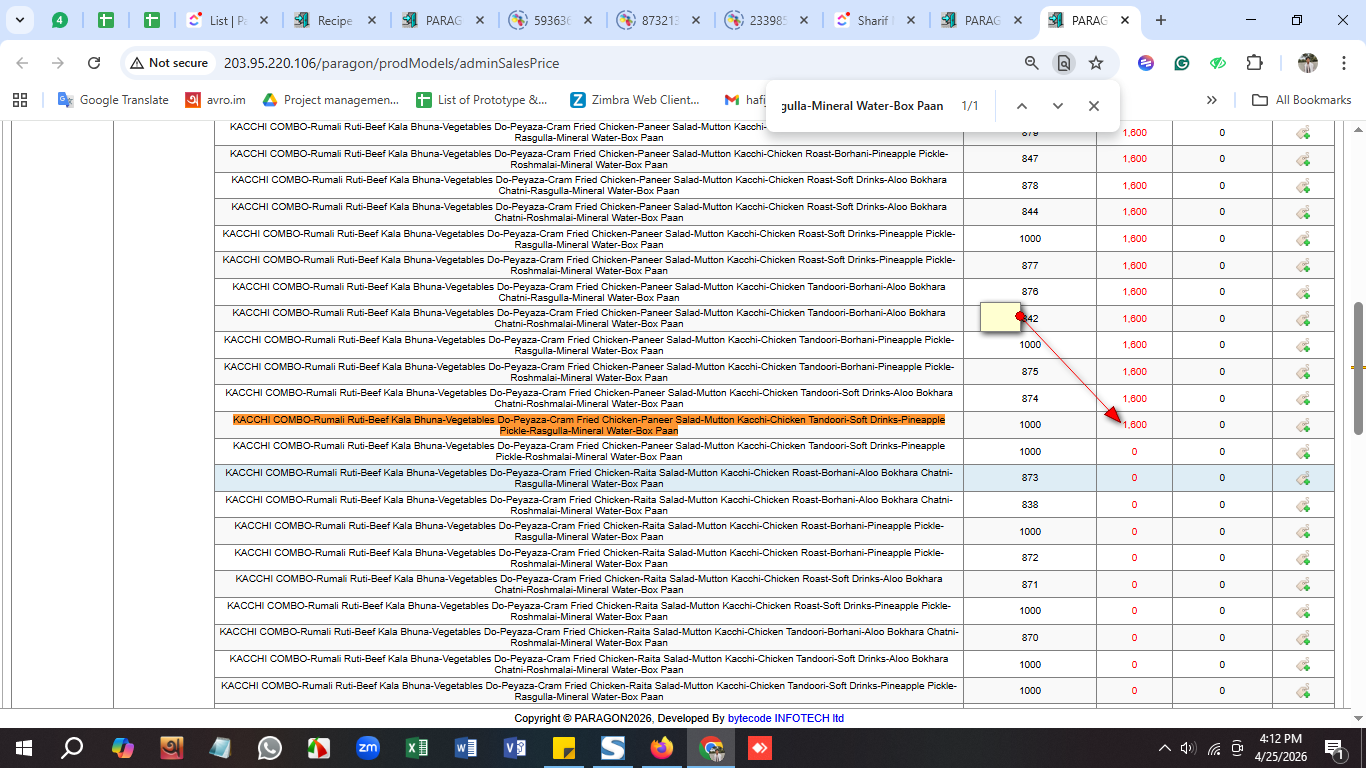1366x768 pixels.
Task: Go to next find-in-page match
Action: pos(1057,106)
